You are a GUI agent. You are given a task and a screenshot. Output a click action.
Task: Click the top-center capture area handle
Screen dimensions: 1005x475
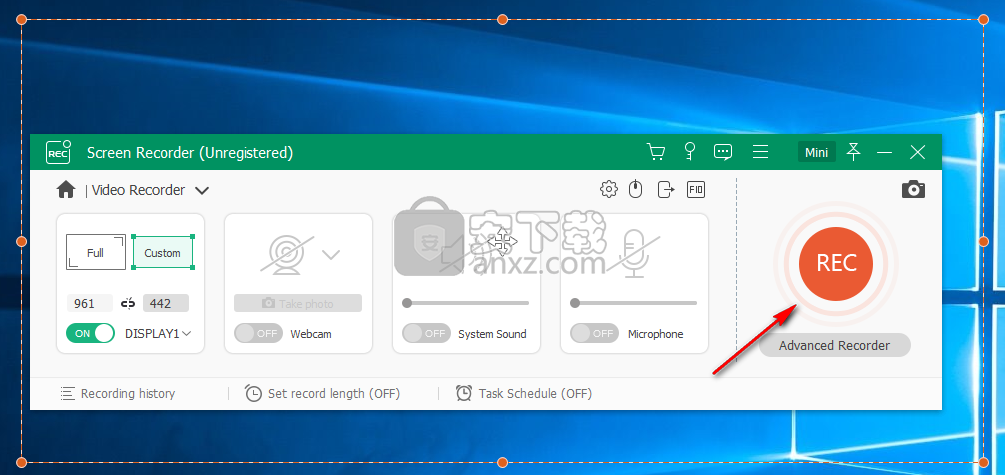pos(502,20)
